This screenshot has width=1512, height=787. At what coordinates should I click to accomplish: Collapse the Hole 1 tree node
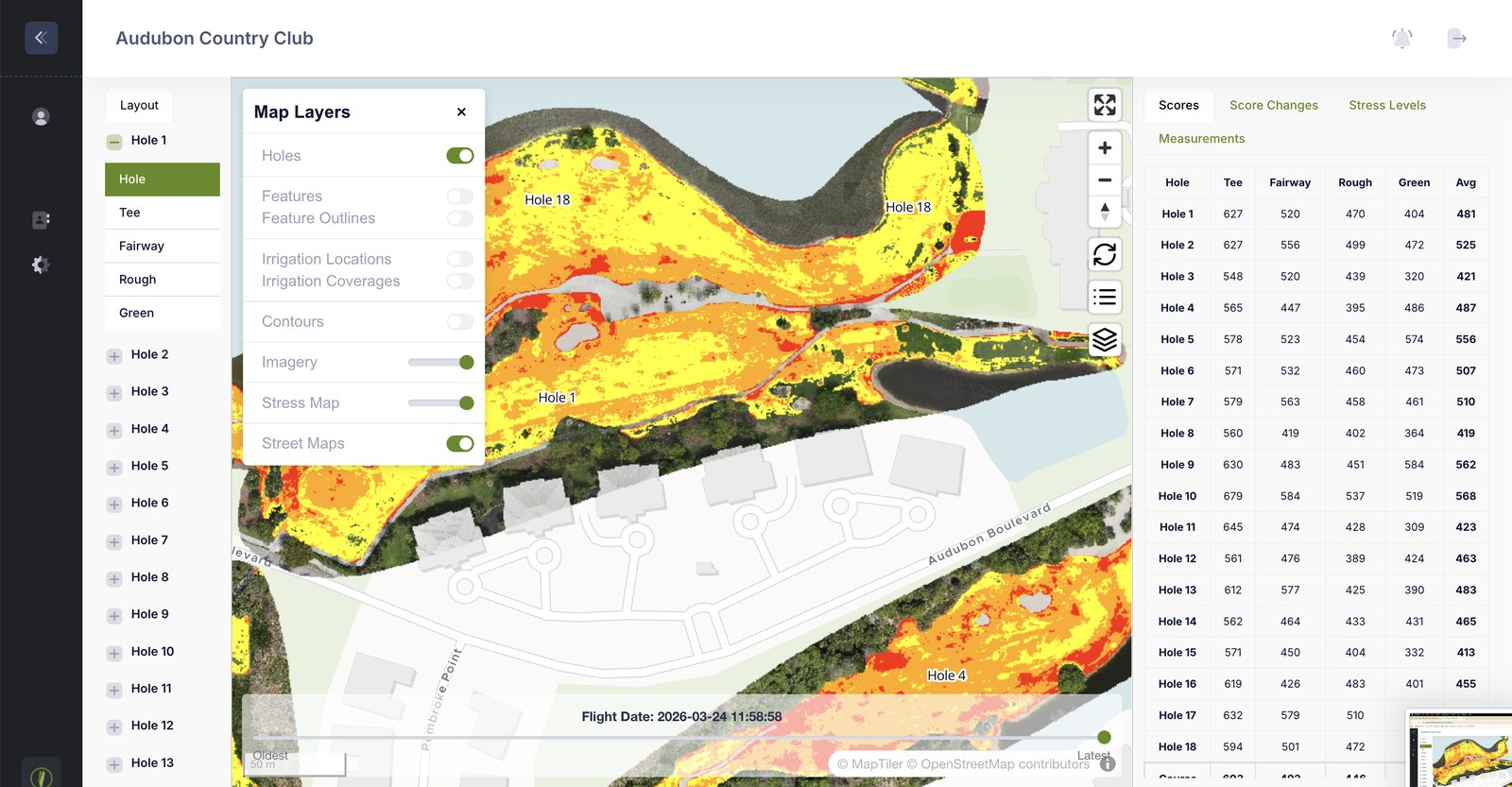point(114,143)
